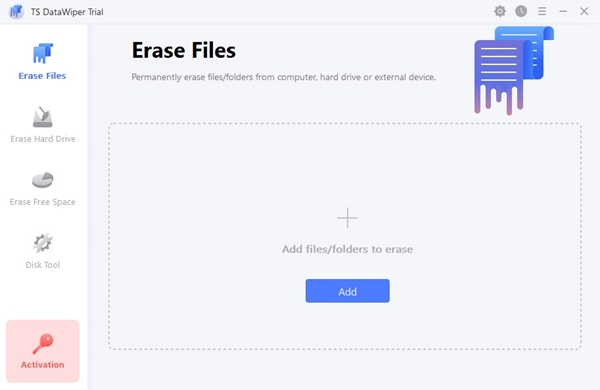Switch to Erase Free Space label
The image size is (600, 390).
[42, 202]
